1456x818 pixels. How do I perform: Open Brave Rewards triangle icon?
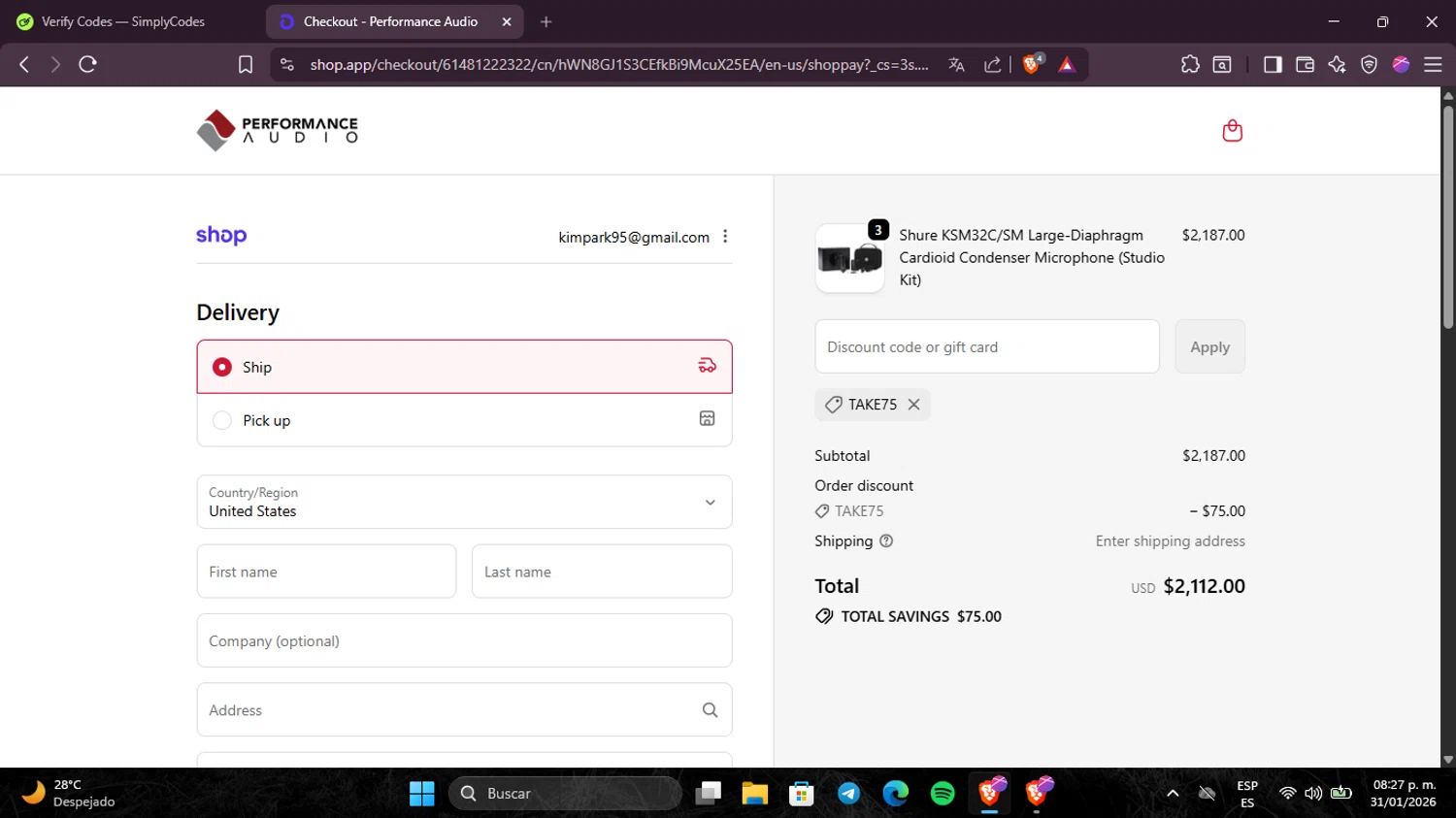tap(1067, 64)
